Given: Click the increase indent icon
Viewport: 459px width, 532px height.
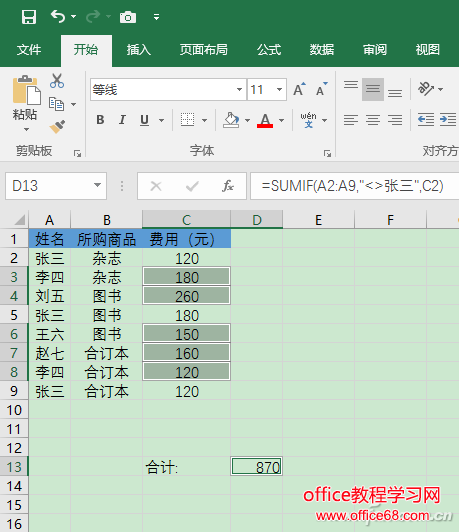Looking at the screenshot, I should tap(448, 120).
